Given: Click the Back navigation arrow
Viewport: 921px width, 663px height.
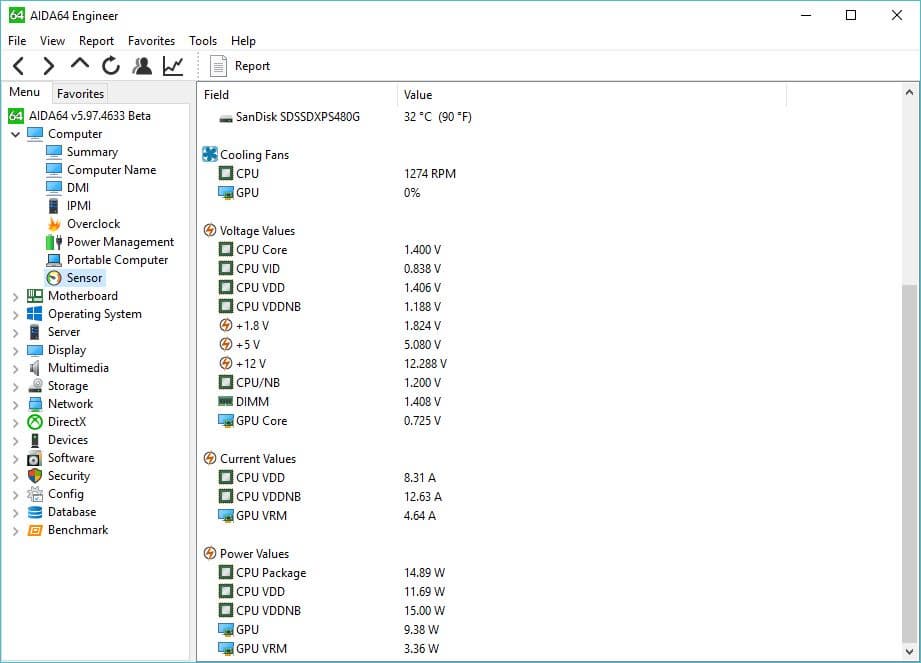Looking at the screenshot, I should [19, 66].
